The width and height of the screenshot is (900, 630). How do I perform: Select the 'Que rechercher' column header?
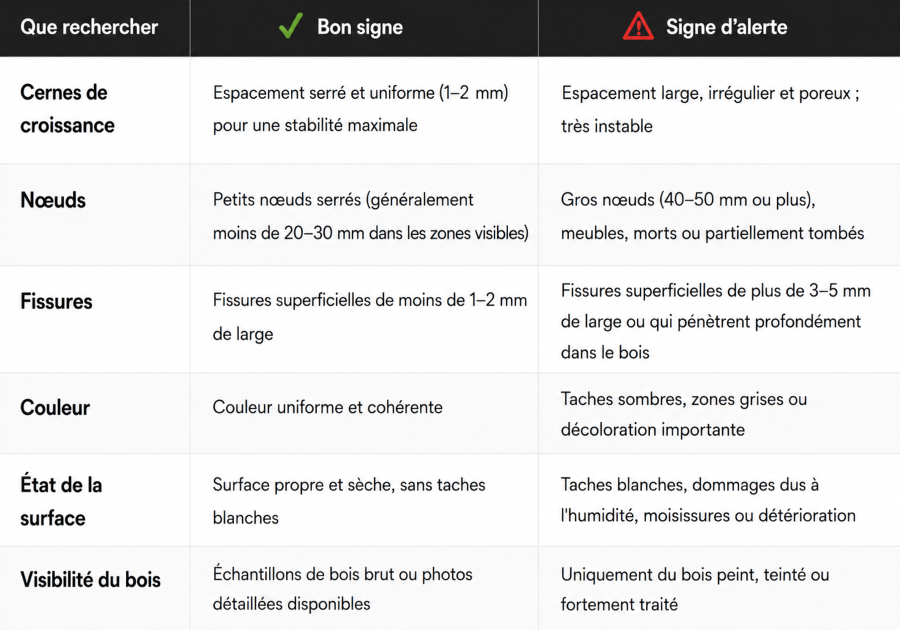click(89, 27)
